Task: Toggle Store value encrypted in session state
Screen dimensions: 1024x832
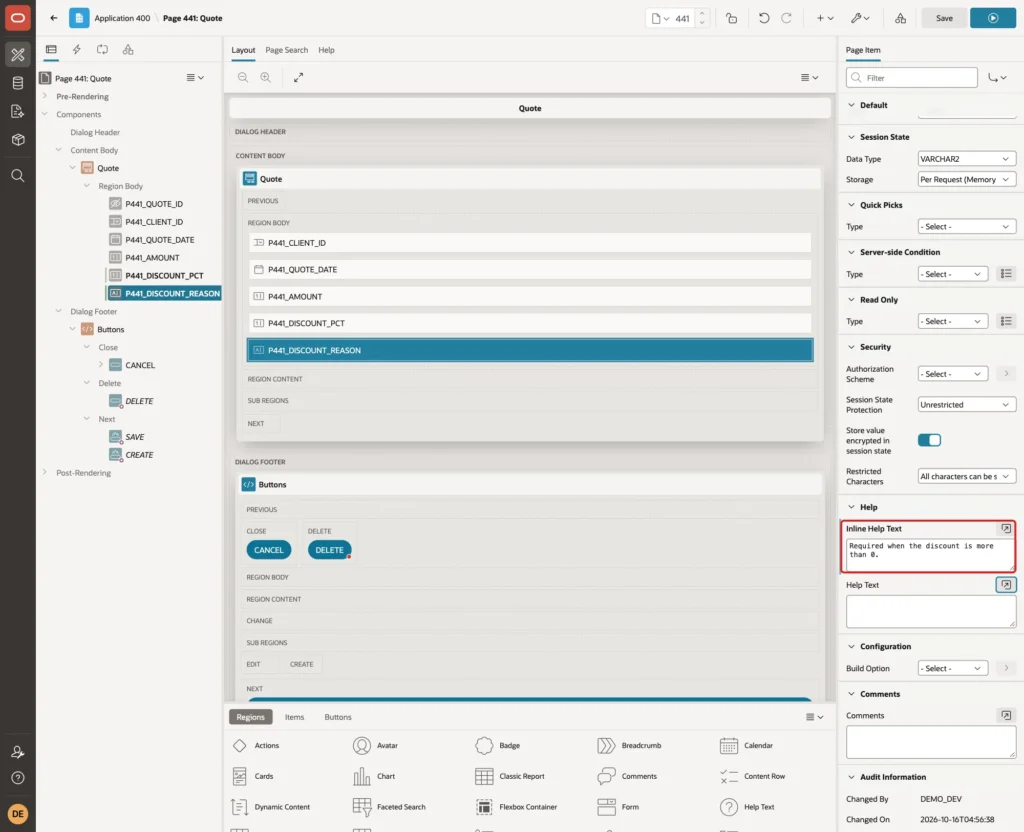Action: (929, 440)
